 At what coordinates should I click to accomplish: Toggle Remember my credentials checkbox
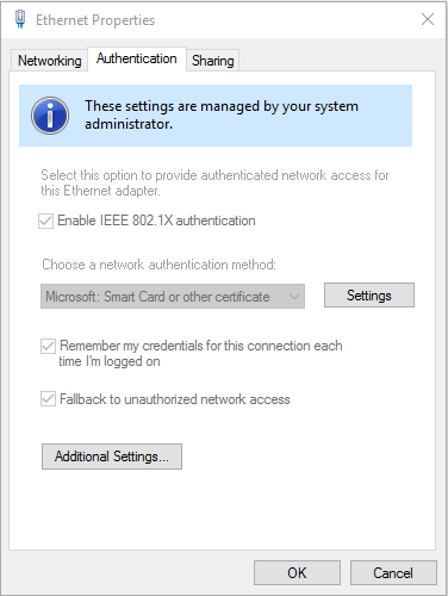(48, 346)
